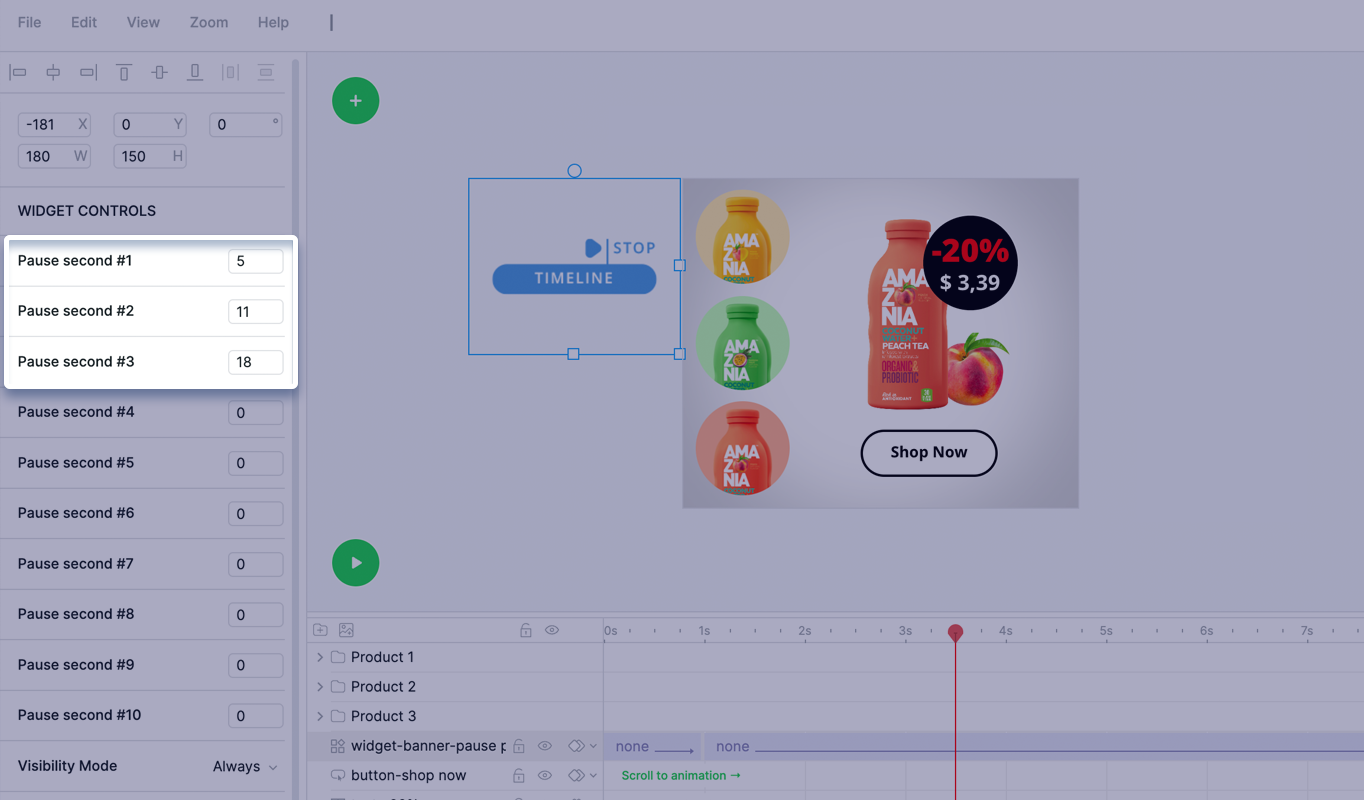The width and height of the screenshot is (1364, 800).
Task: Click the yellow bottle product thumbnail
Action: coord(742,237)
